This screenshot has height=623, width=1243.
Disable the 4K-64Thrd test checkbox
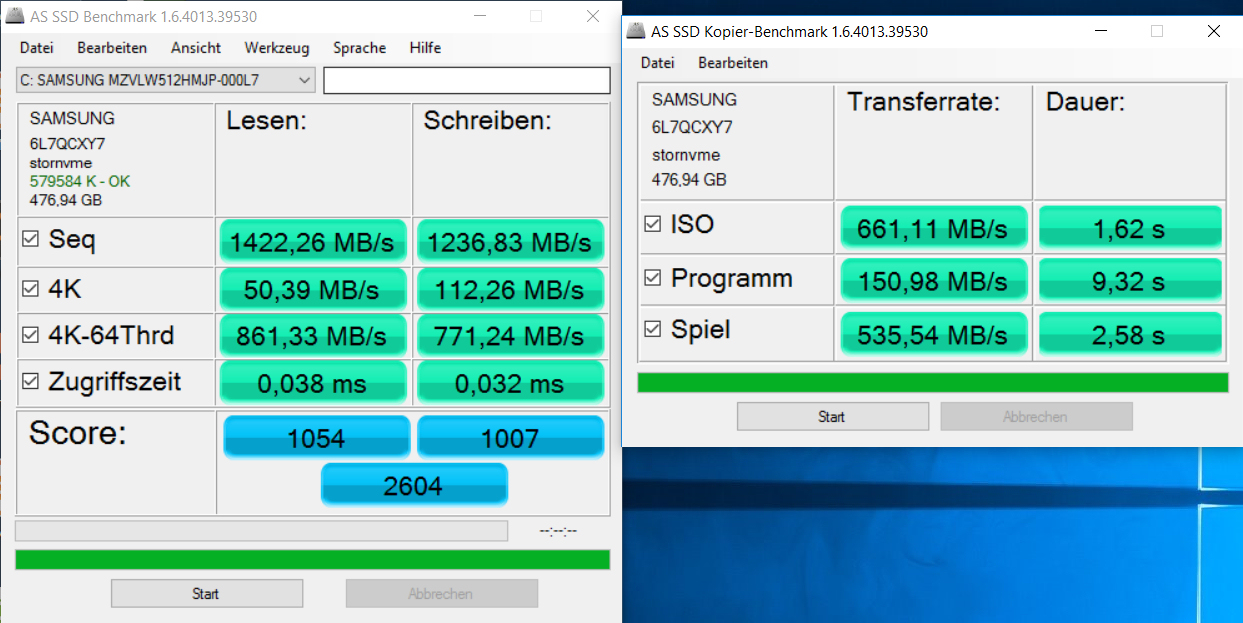point(31,336)
